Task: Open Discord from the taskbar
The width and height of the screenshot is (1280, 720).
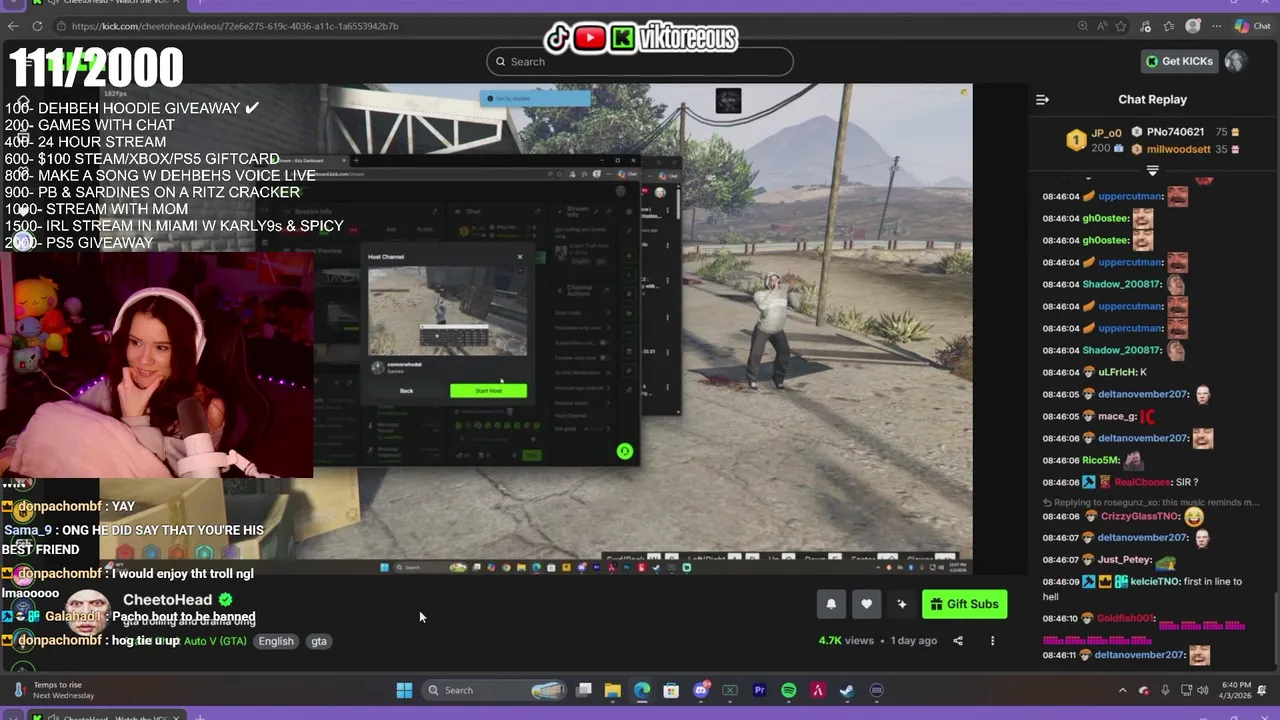Action: (x=701, y=690)
